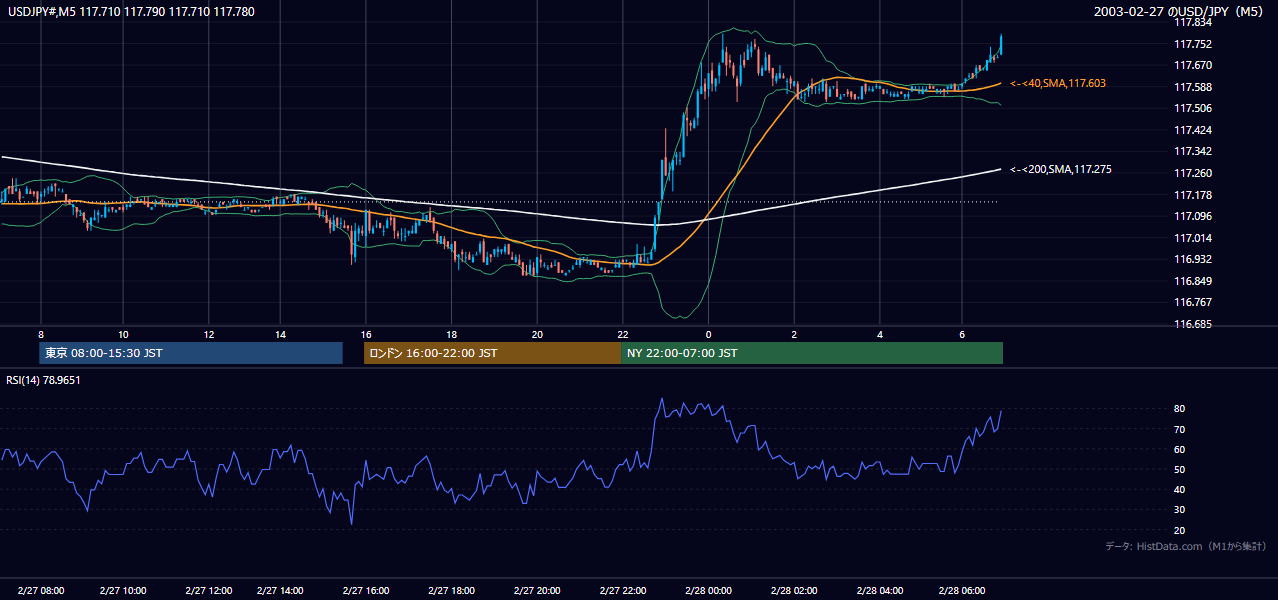
Task: Click the 117.588 price axis label
Action: coord(1193,87)
